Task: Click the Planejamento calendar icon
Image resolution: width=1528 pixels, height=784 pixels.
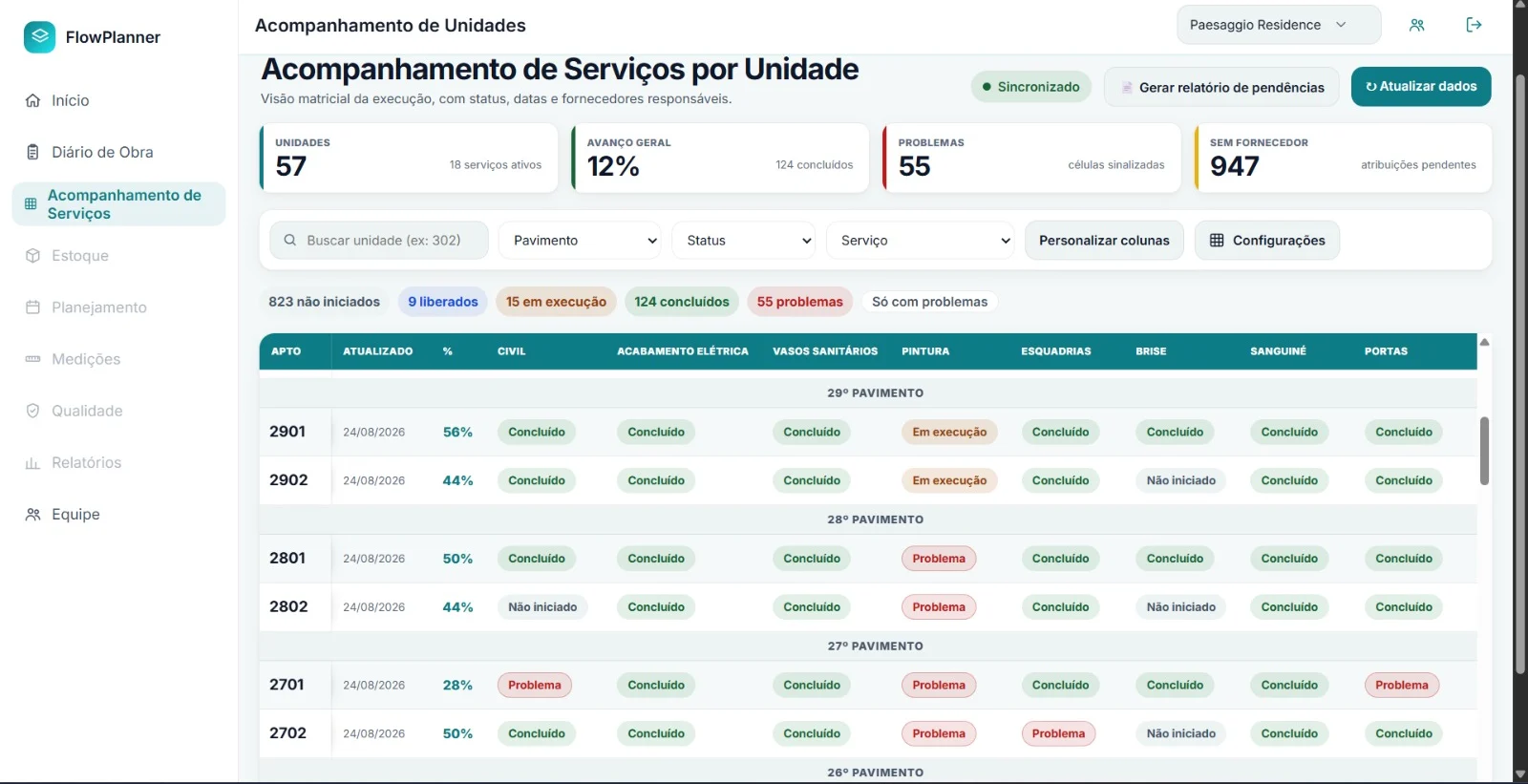Action: [32, 307]
